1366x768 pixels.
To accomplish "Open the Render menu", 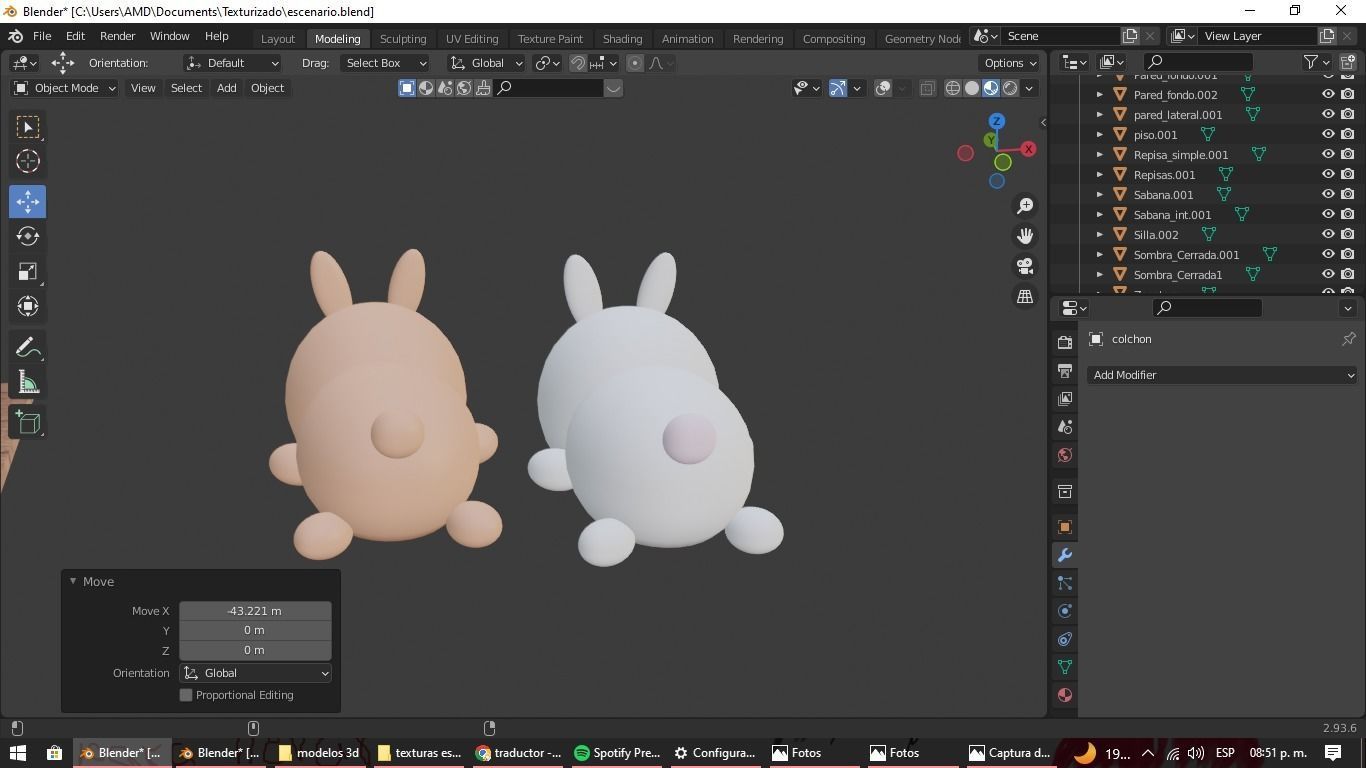I will tap(118, 36).
